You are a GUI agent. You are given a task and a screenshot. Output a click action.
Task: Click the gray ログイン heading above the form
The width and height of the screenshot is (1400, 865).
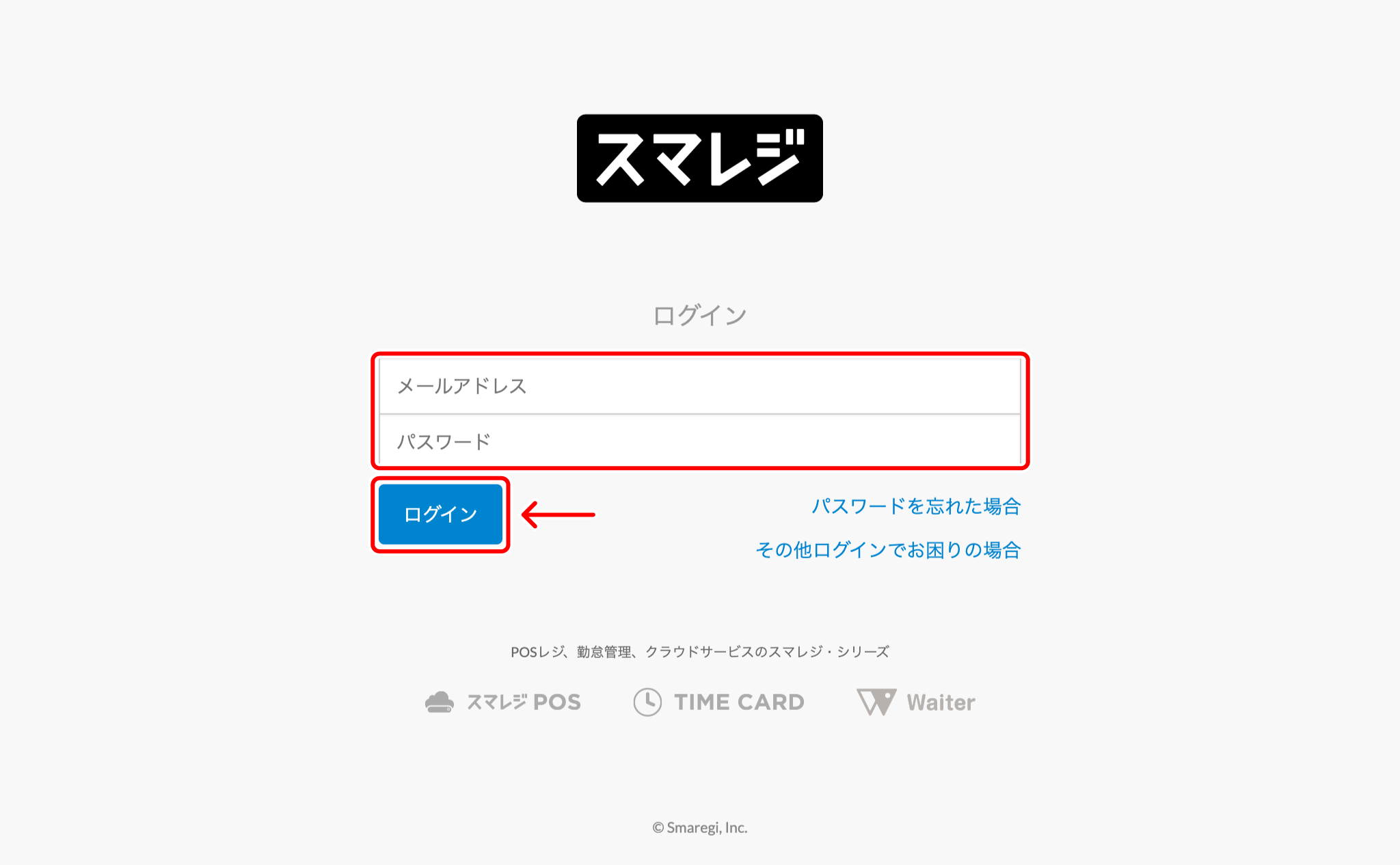click(x=699, y=316)
